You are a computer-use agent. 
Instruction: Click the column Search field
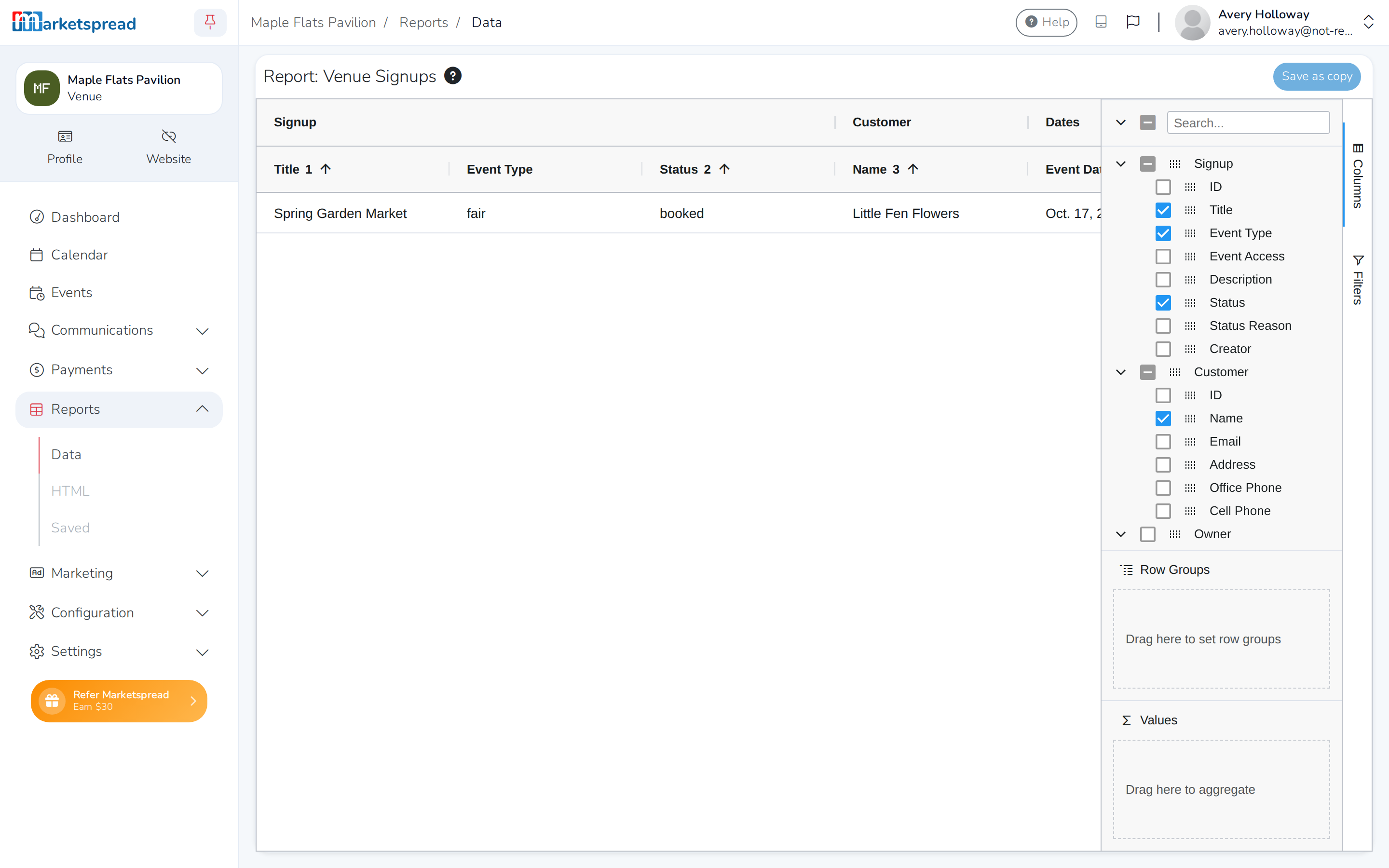tap(1248, 123)
